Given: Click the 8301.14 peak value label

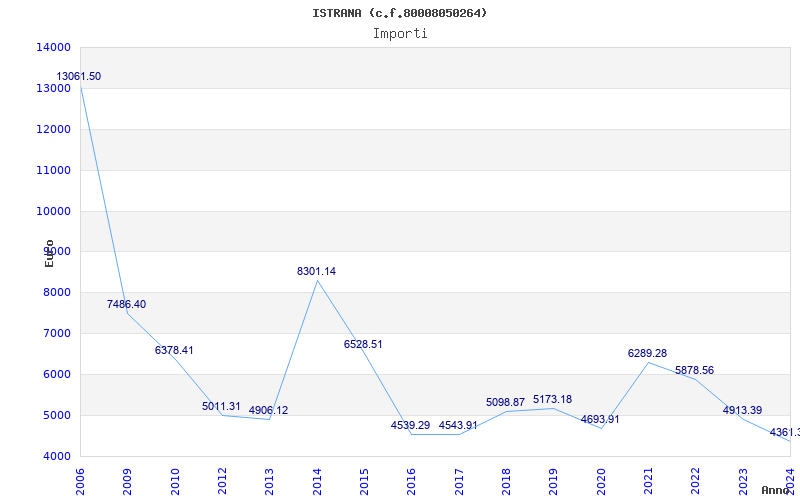Looking at the screenshot, I should pos(316,271).
